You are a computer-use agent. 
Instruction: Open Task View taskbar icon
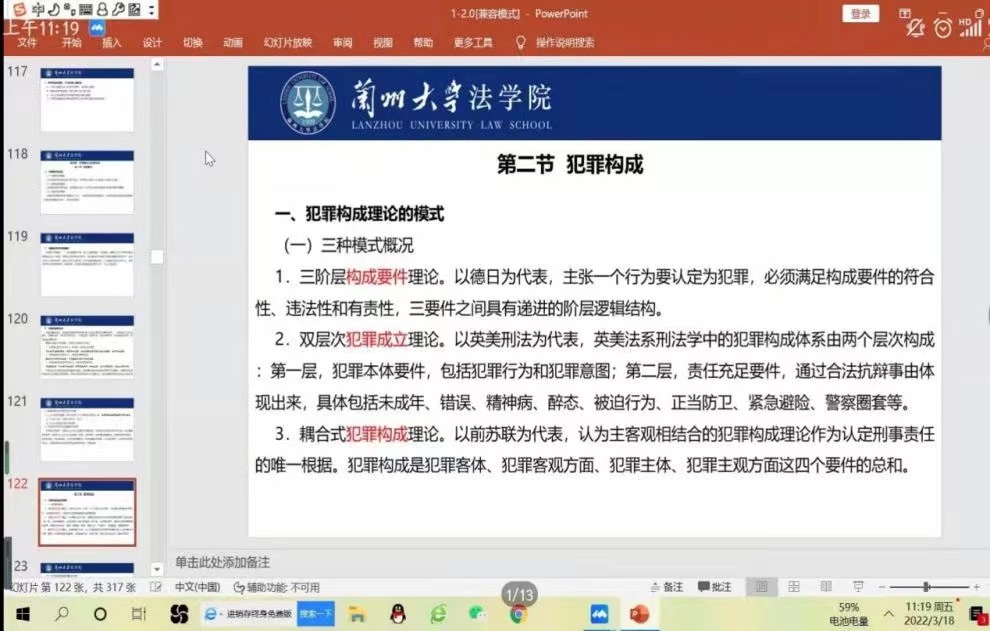pyautogui.click(x=139, y=613)
